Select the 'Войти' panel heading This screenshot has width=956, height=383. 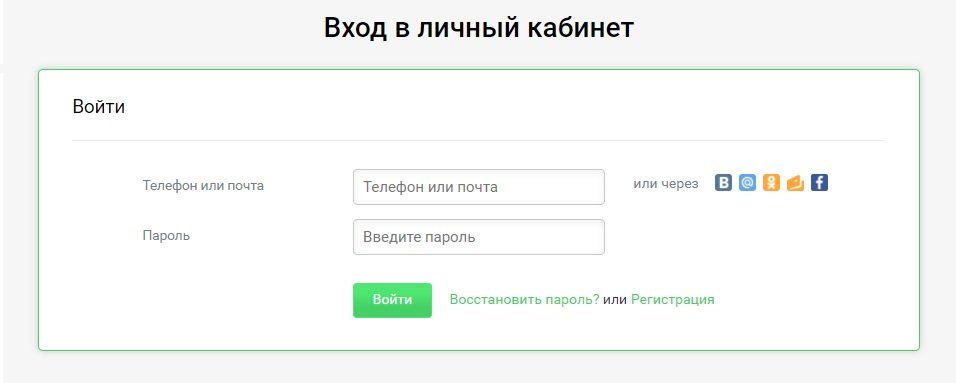click(x=99, y=107)
